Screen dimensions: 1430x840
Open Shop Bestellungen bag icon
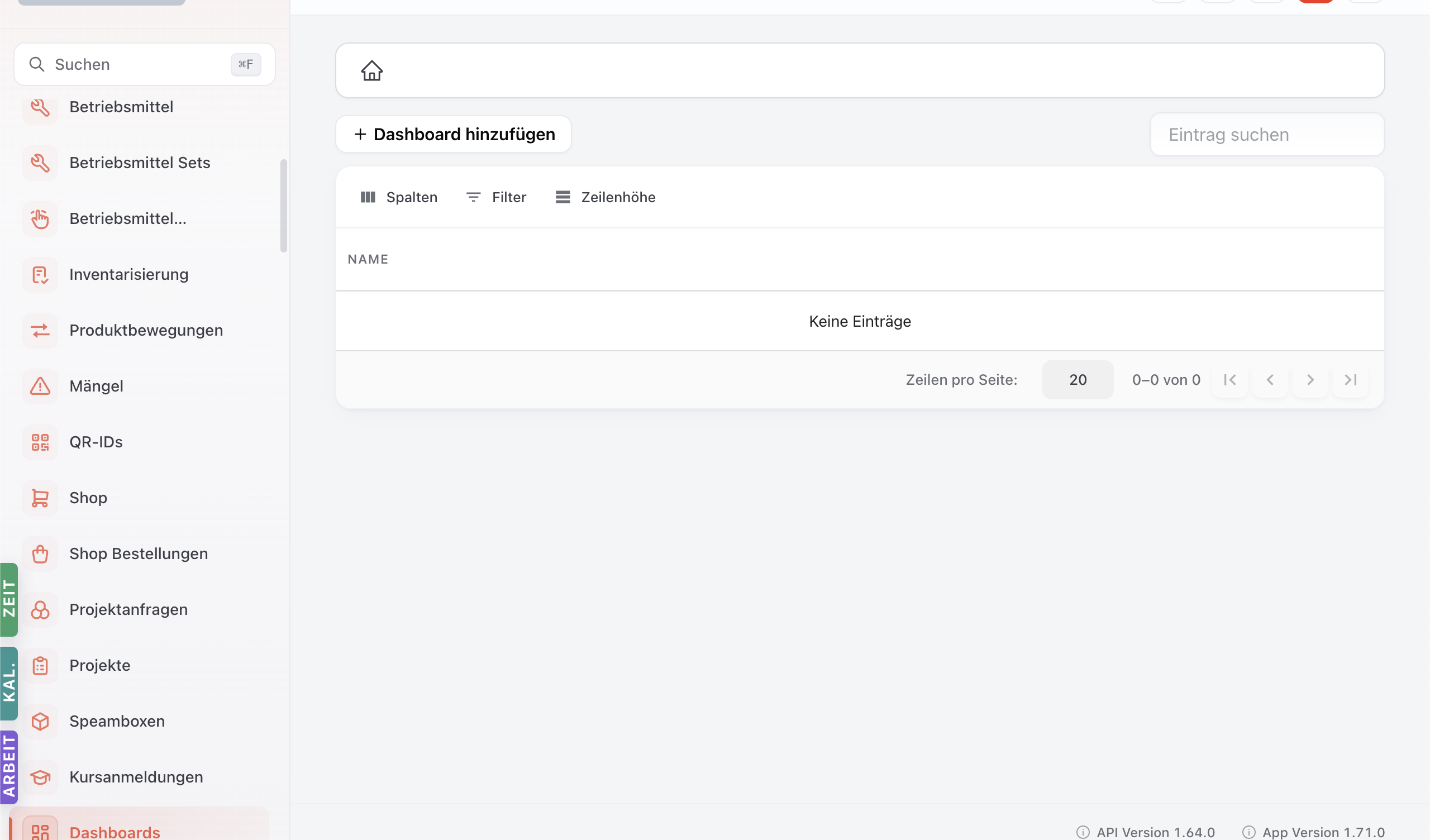[x=40, y=554]
